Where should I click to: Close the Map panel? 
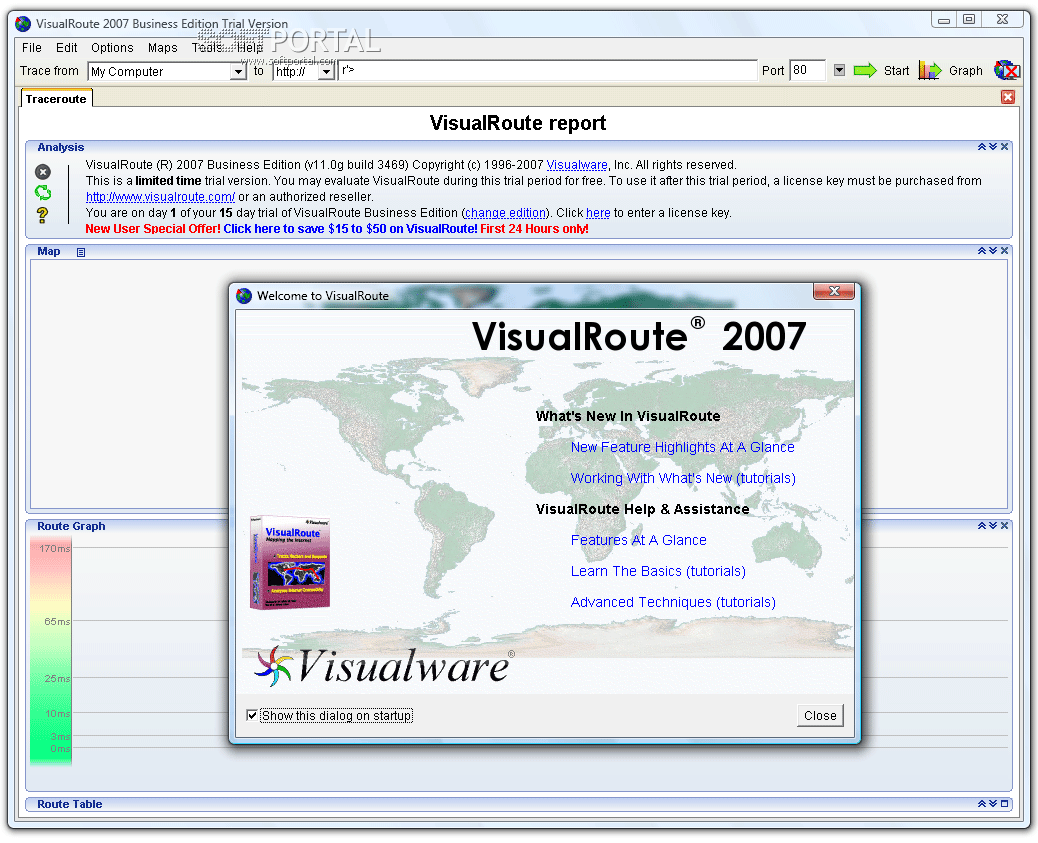(x=1004, y=250)
